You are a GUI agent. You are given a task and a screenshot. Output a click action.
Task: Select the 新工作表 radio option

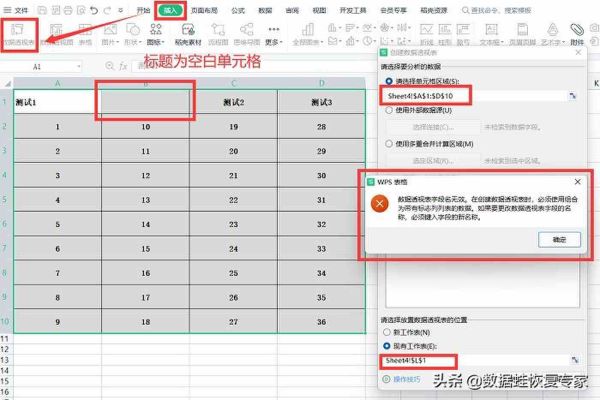tap(387, 332)
